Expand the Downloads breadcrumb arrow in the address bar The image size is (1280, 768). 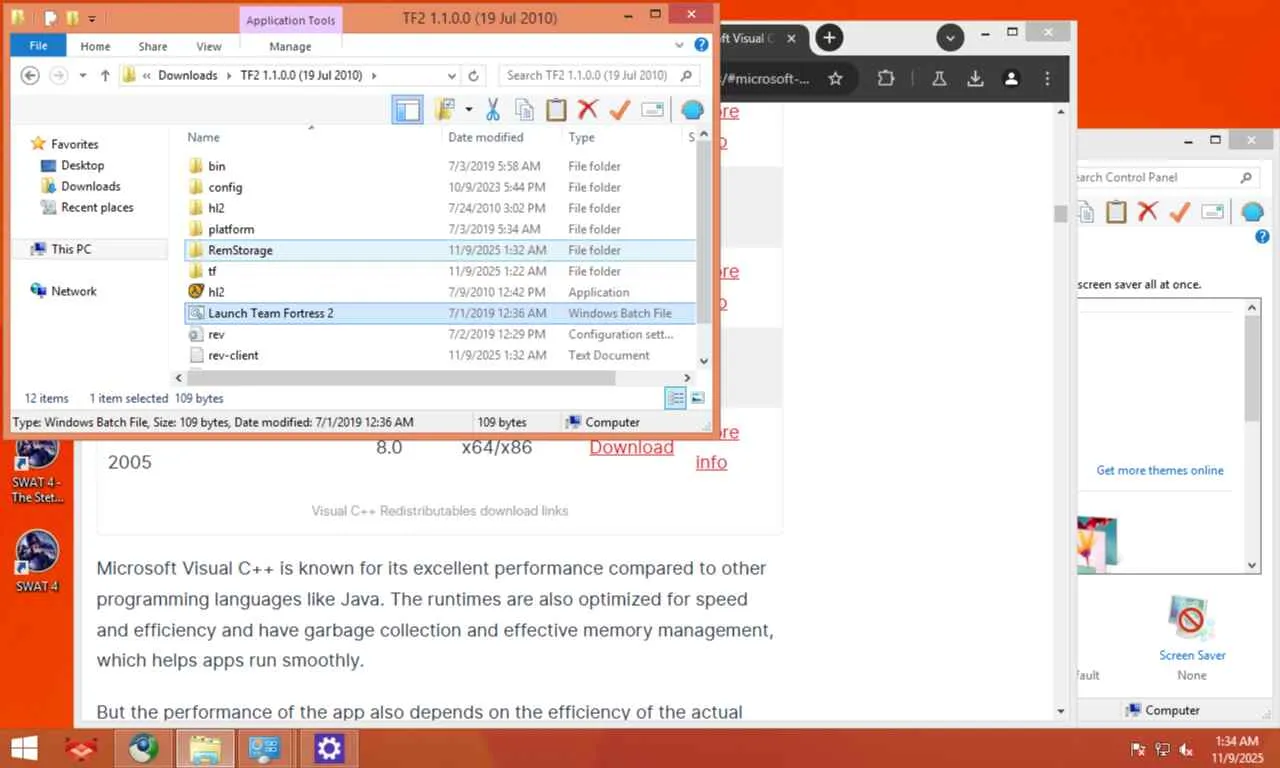228,75
